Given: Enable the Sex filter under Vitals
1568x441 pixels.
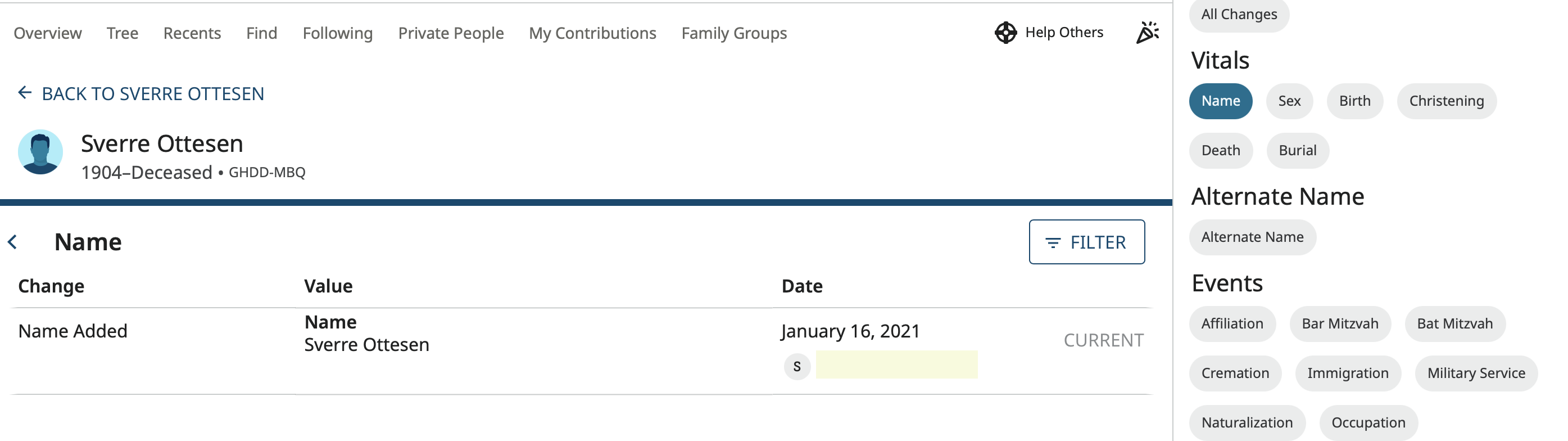Looking at the screenshot, I should [x=1289, y=101].
